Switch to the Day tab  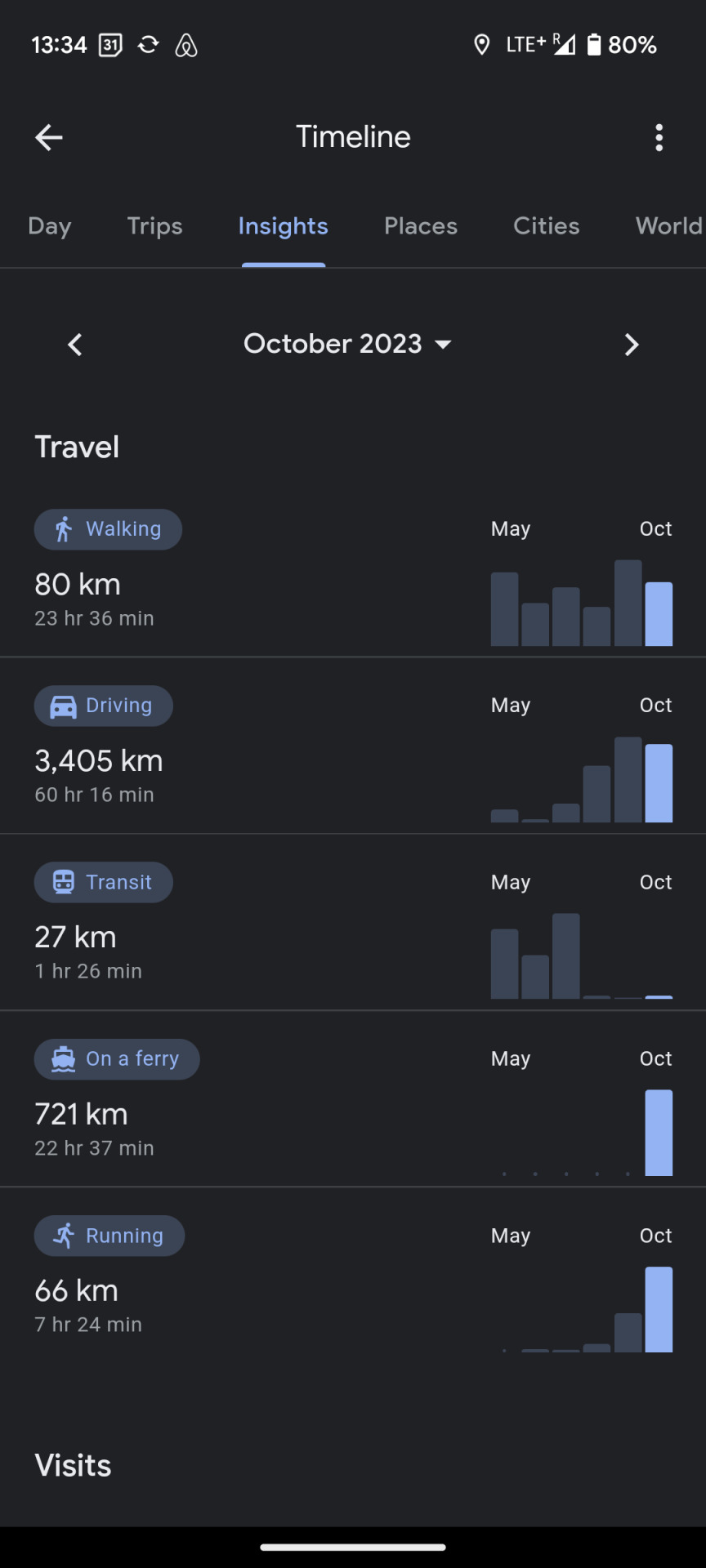50,226
